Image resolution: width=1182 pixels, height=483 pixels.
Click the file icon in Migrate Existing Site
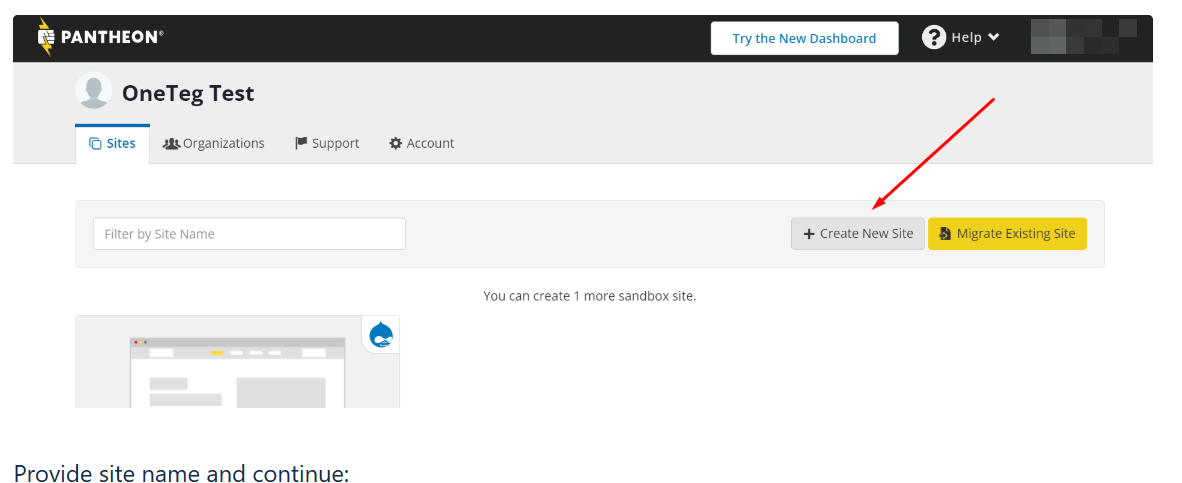pyautogui.click(x=945, y=234)
